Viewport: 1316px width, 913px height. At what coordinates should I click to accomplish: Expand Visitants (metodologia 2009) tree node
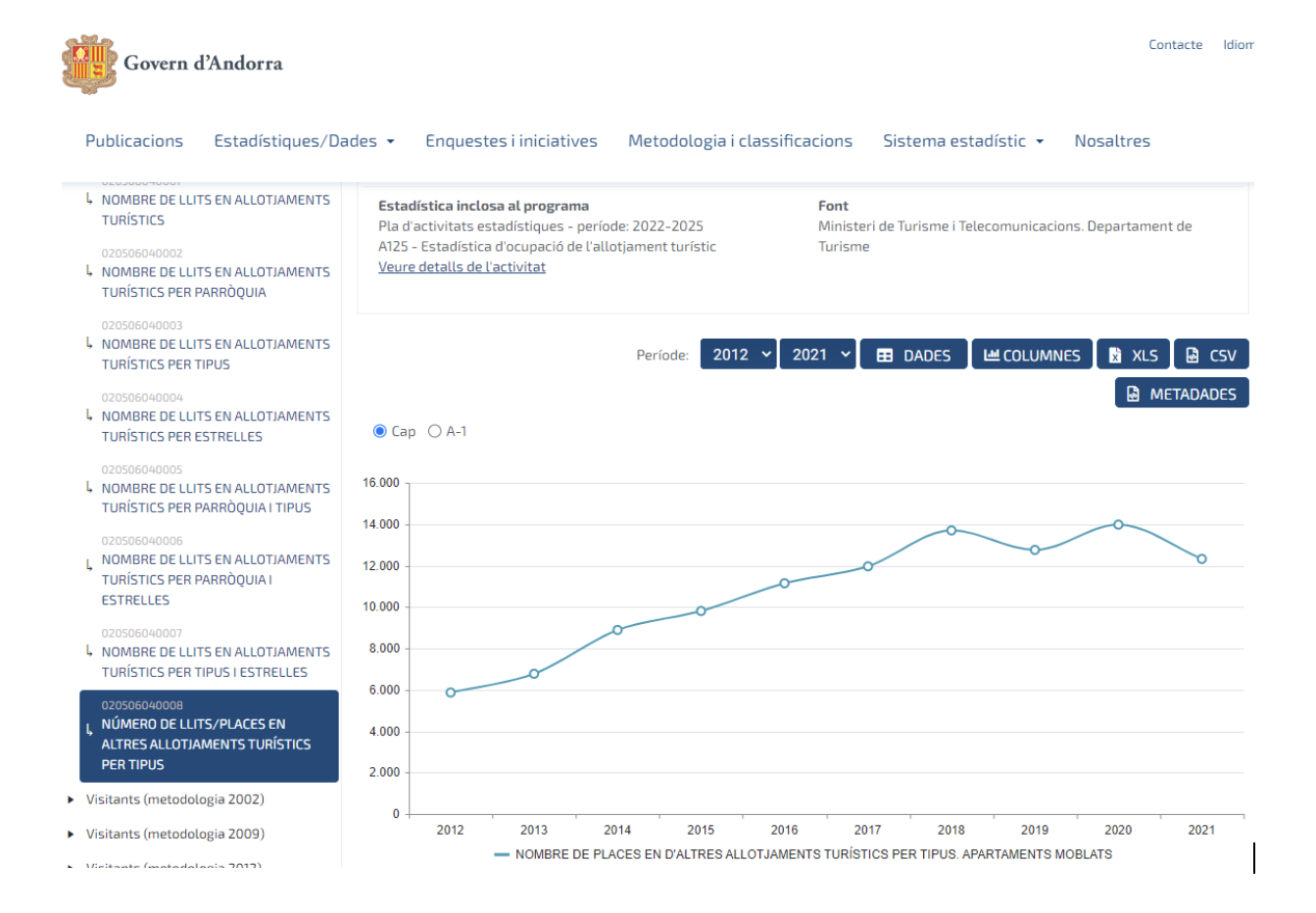71,834
